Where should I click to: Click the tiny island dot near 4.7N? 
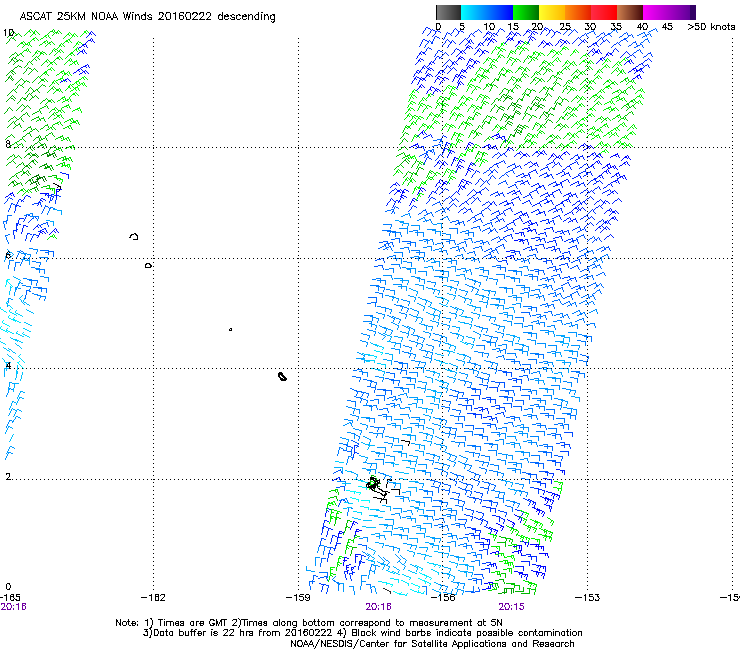click(230, 329)
